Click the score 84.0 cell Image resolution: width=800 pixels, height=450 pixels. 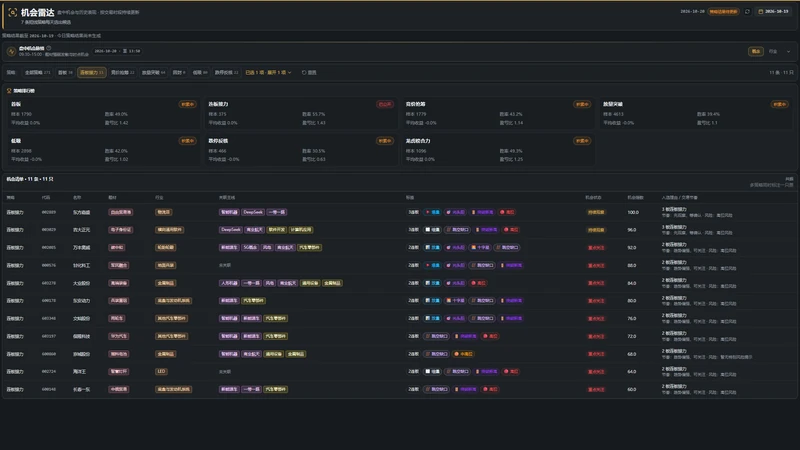point(632,283)
